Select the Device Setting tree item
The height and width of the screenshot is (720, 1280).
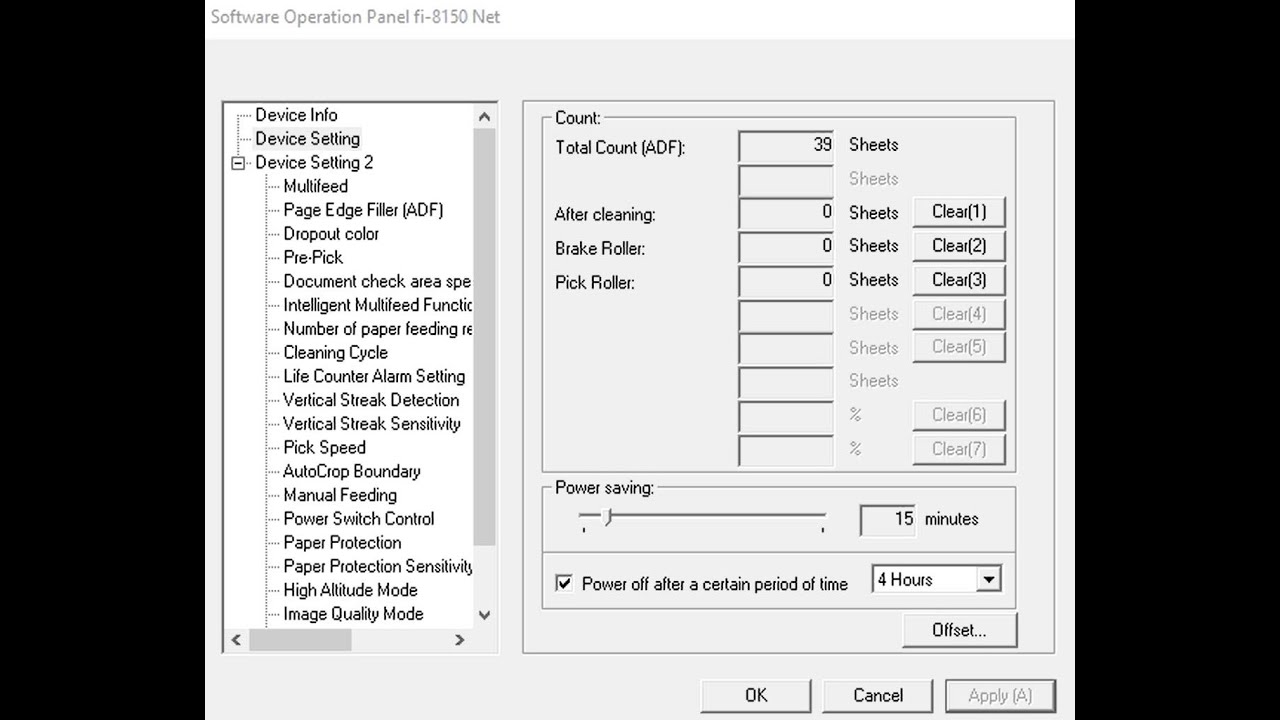click(x=307, y=139)
